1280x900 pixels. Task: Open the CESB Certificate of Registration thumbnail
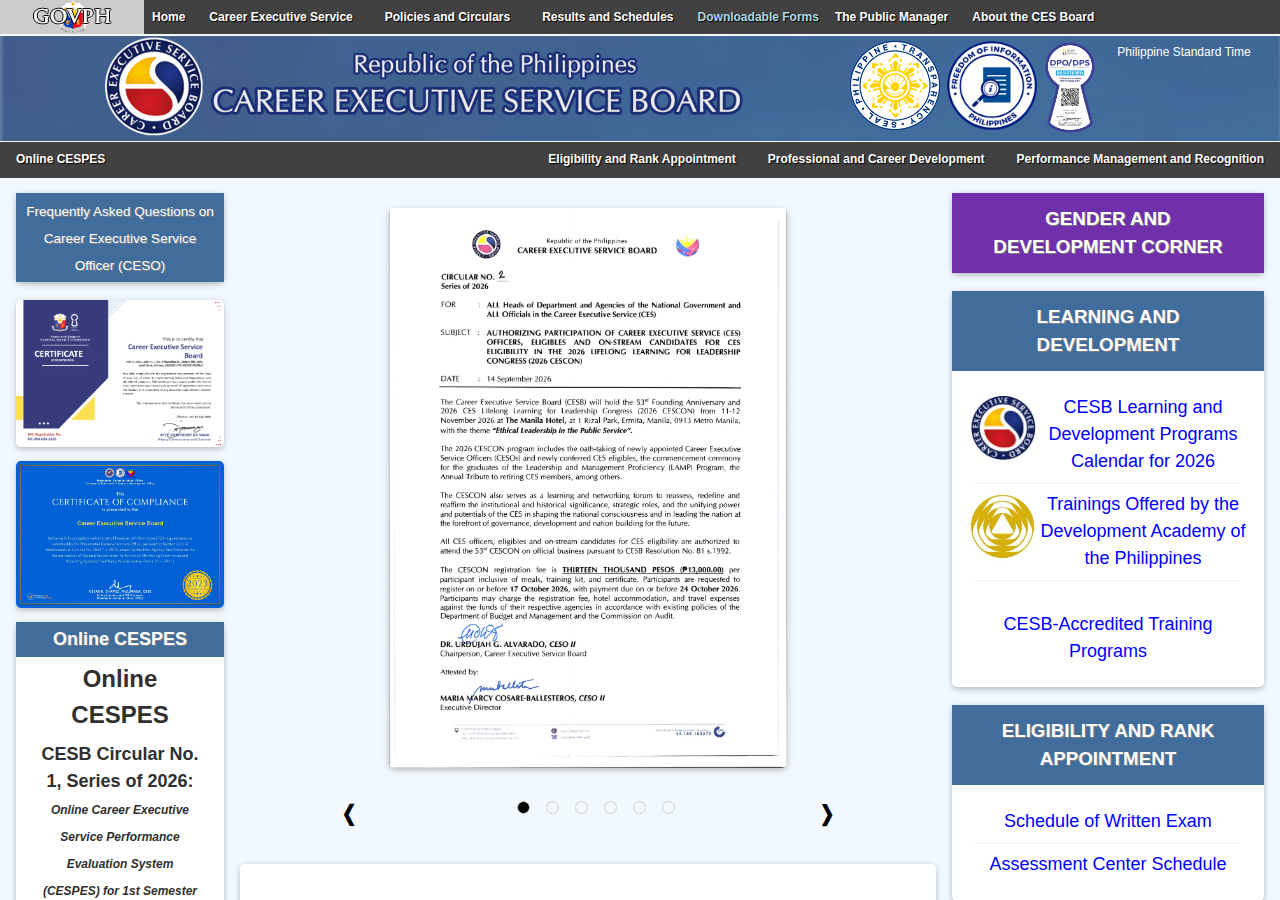pyautogui.click(x=120, y=373)
